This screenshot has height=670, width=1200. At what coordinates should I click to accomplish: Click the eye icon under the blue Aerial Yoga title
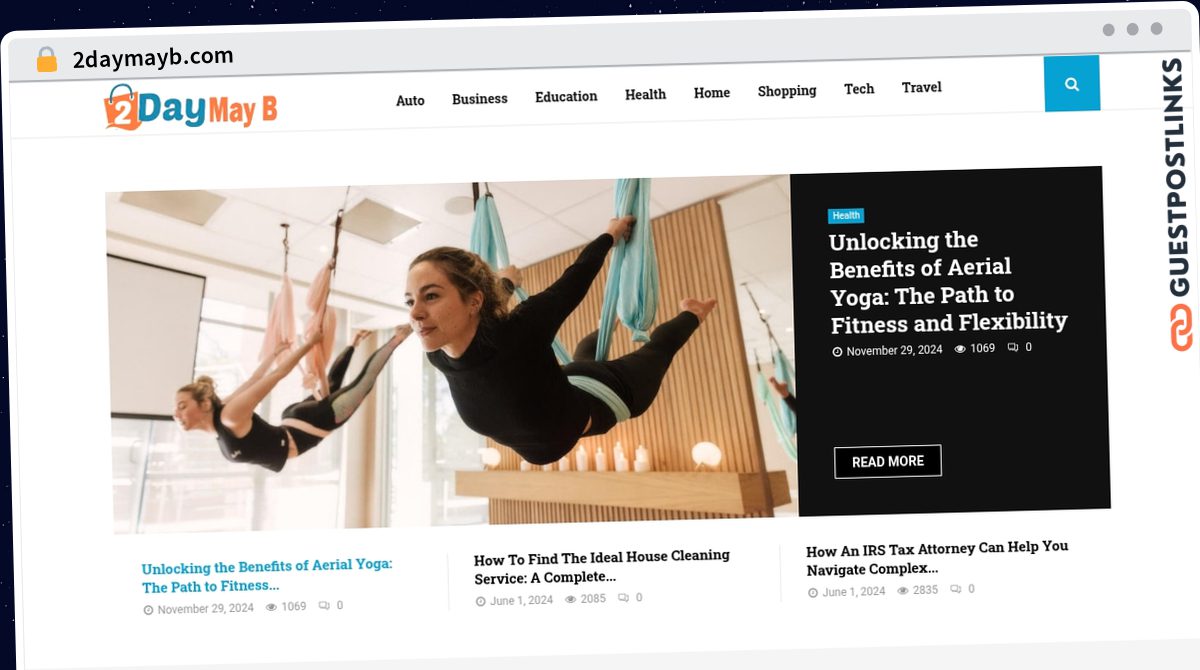pos(271,607)
